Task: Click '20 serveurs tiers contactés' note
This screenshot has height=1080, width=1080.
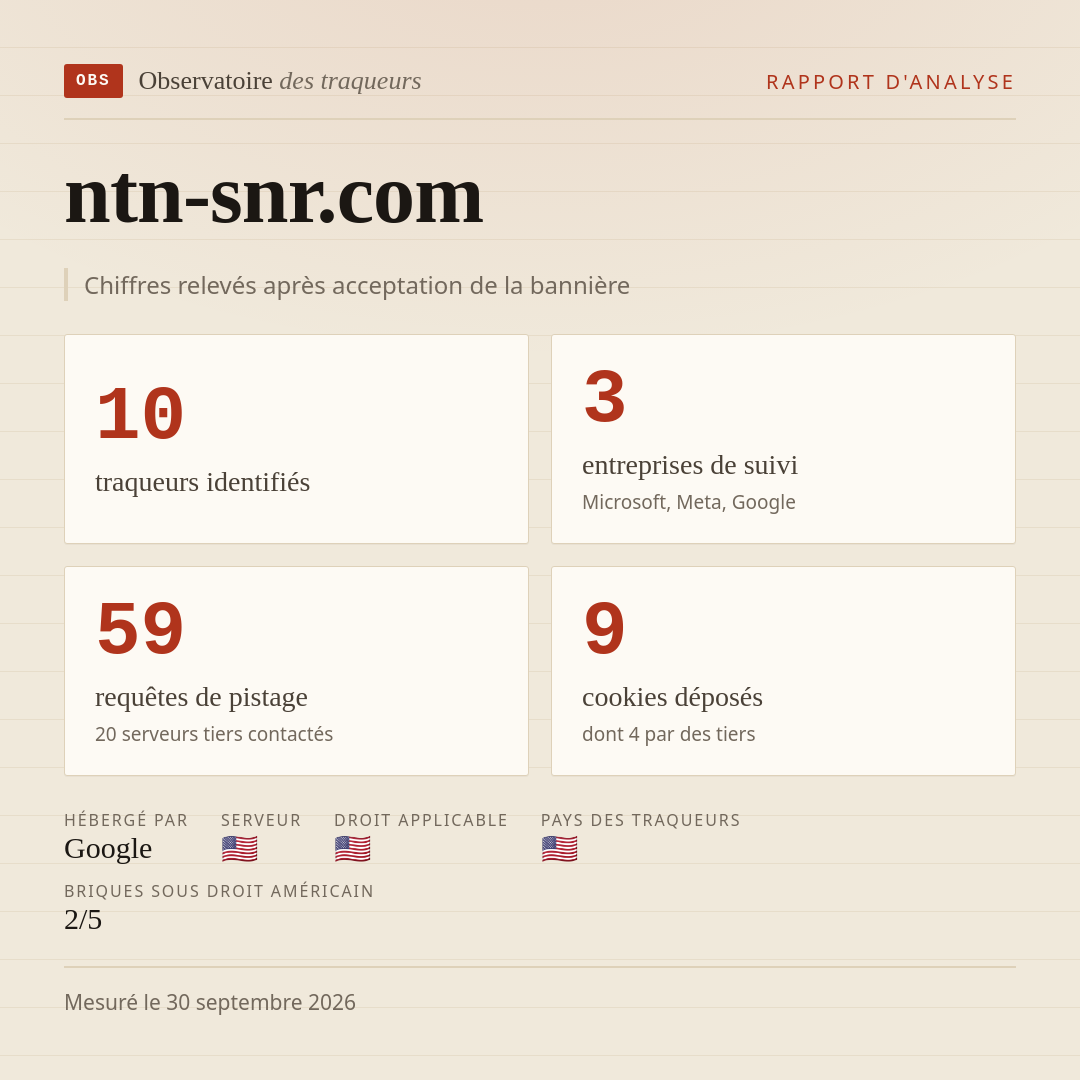Action: click(x=214, y=734)
